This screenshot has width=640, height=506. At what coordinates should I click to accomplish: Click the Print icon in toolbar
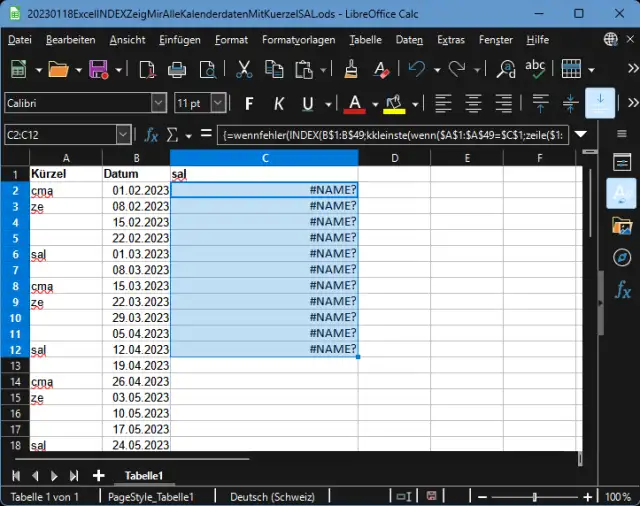(x=177, y=69)
